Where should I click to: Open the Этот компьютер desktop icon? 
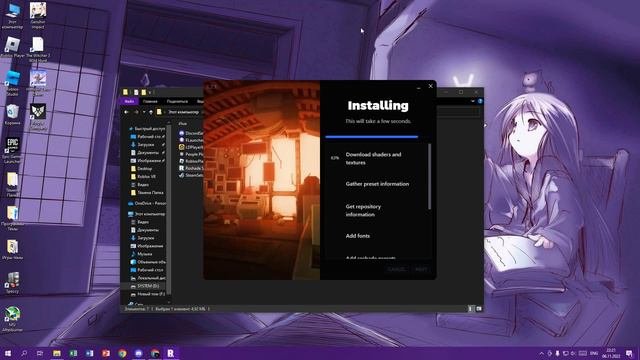pos(12,15)
